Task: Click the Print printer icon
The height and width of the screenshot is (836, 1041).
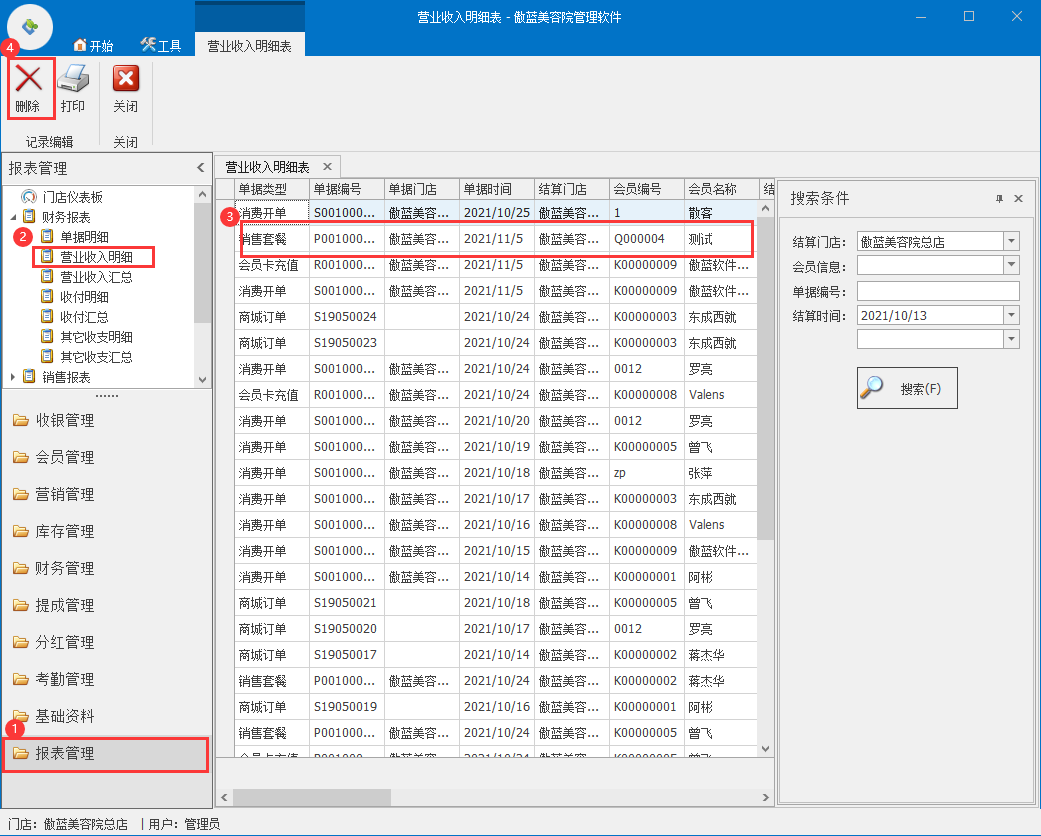Action: coord(73,80)
